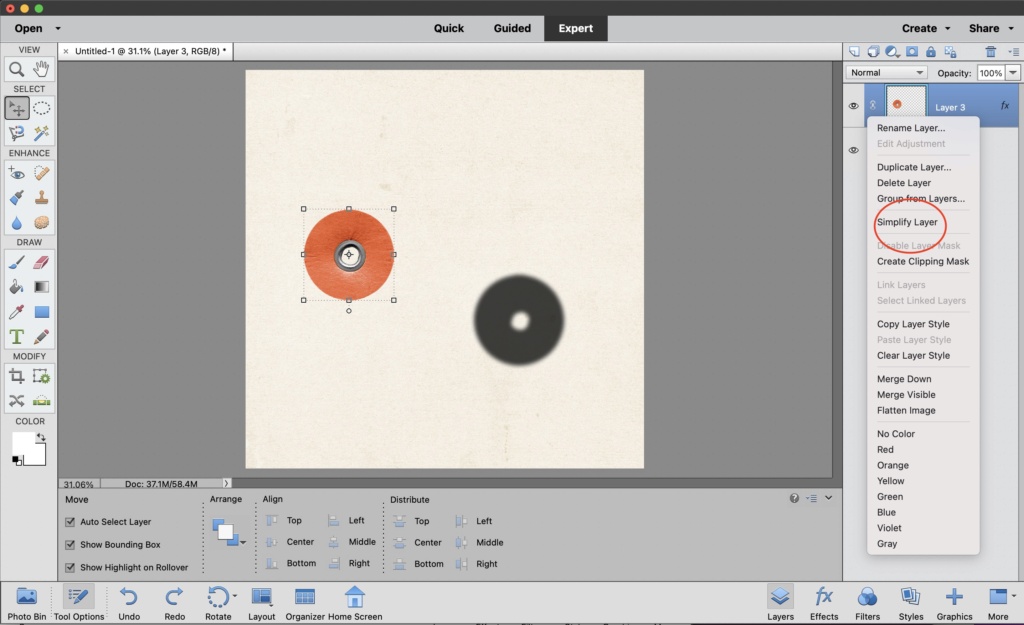Open the Rotate dropdown arrow
The width and height of the screenshot is (1024, 625).
[x=234, y=596]
